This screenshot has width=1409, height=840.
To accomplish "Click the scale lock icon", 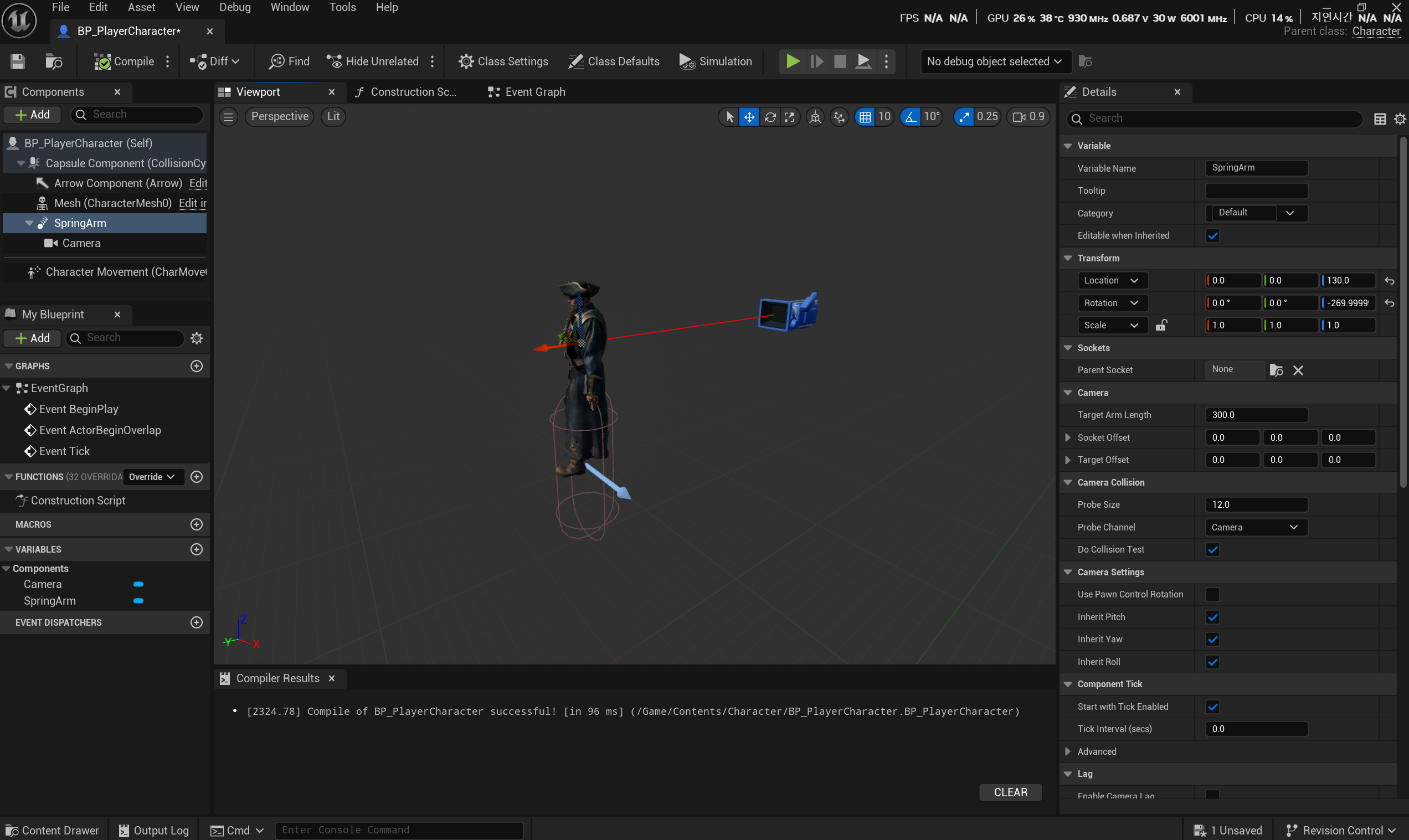I will point(1161,325).
